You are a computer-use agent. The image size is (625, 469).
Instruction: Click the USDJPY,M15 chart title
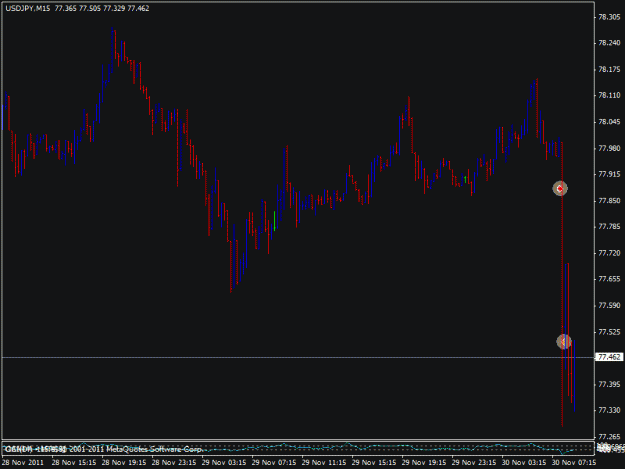click(x=28, y=8)
